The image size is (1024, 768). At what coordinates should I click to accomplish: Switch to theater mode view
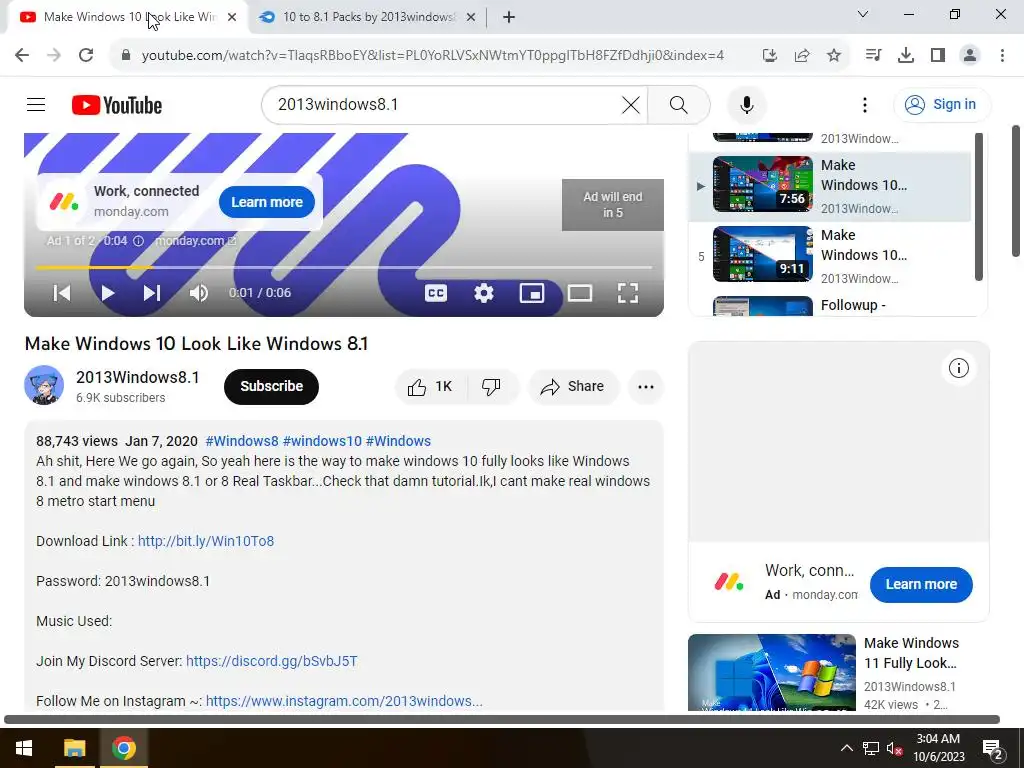(x=580, y=293)
